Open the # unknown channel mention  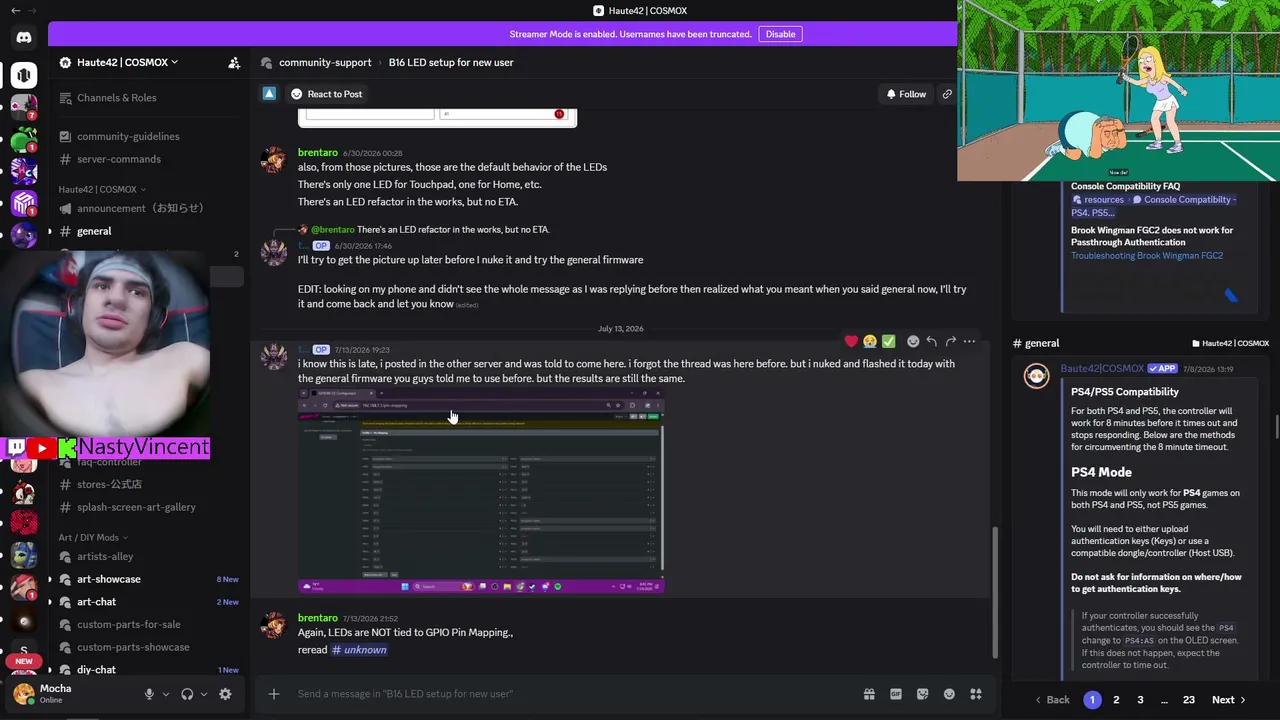click(359, 650)
